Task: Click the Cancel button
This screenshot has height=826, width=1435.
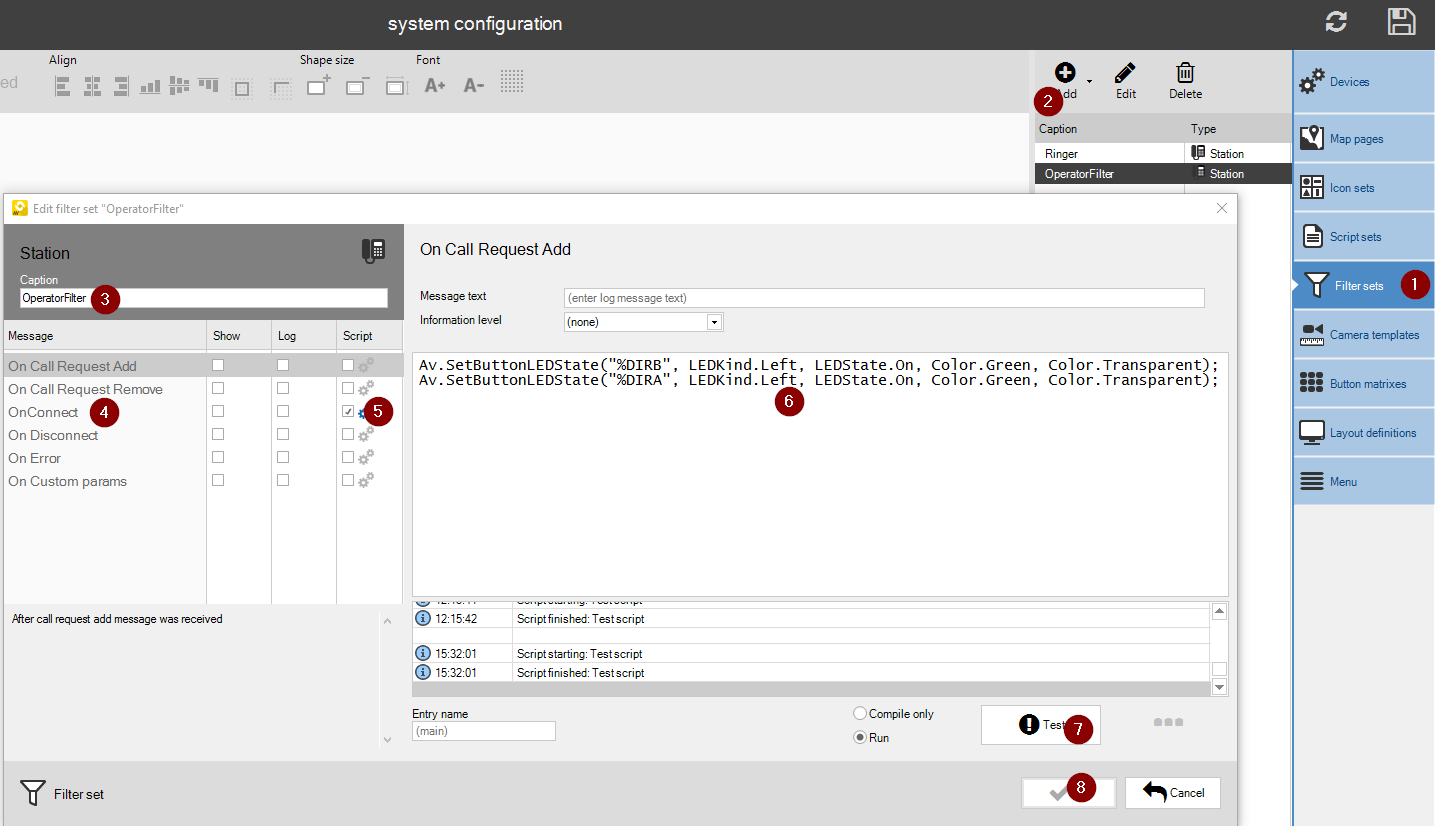Action: click(1172, 793)
